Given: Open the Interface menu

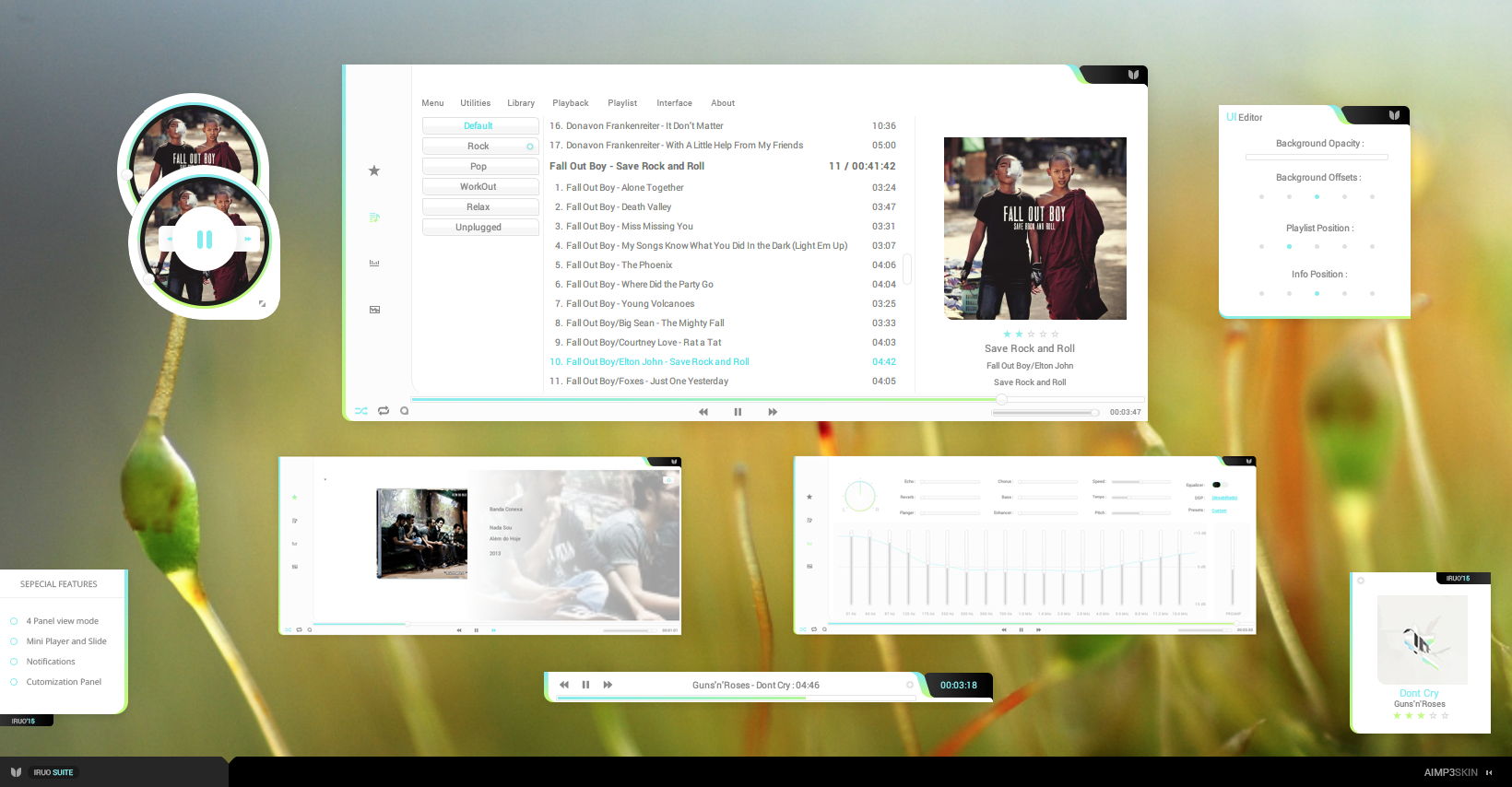Looking at the screenshot, I should [x=674, y=103].
